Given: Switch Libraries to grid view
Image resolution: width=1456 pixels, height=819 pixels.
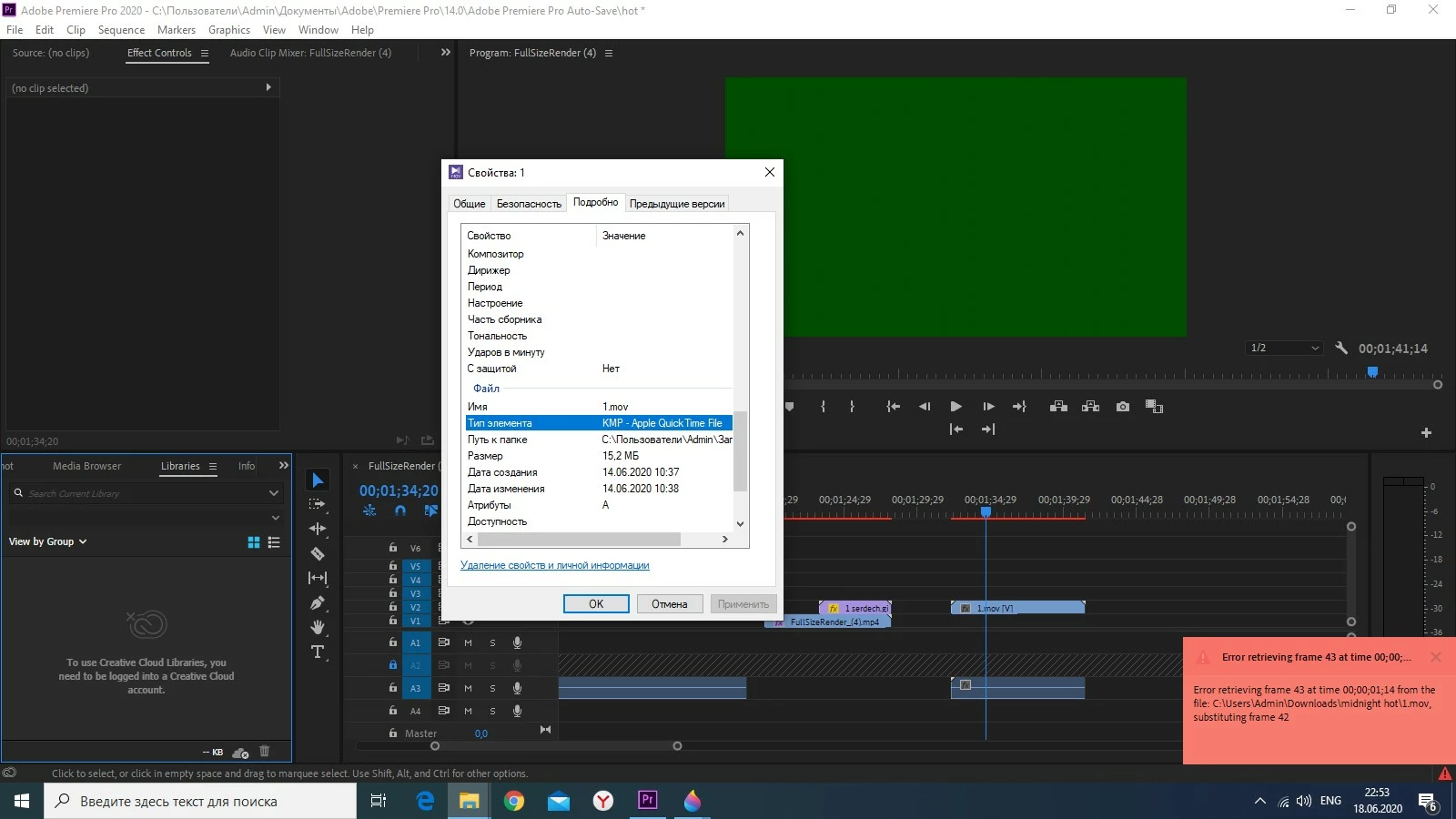Looking at the screenshot, I should [254, 542].
